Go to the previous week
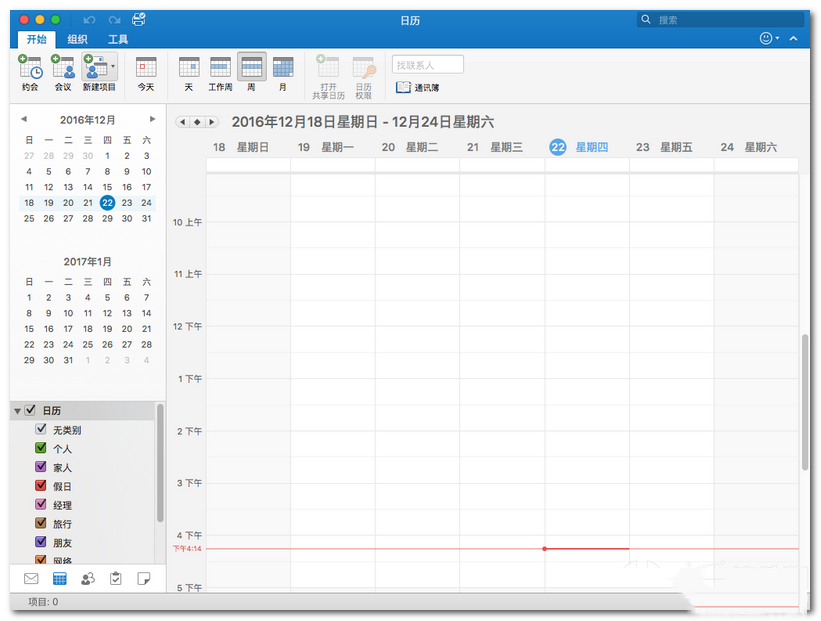821x621 pixels. coord(182,122)
